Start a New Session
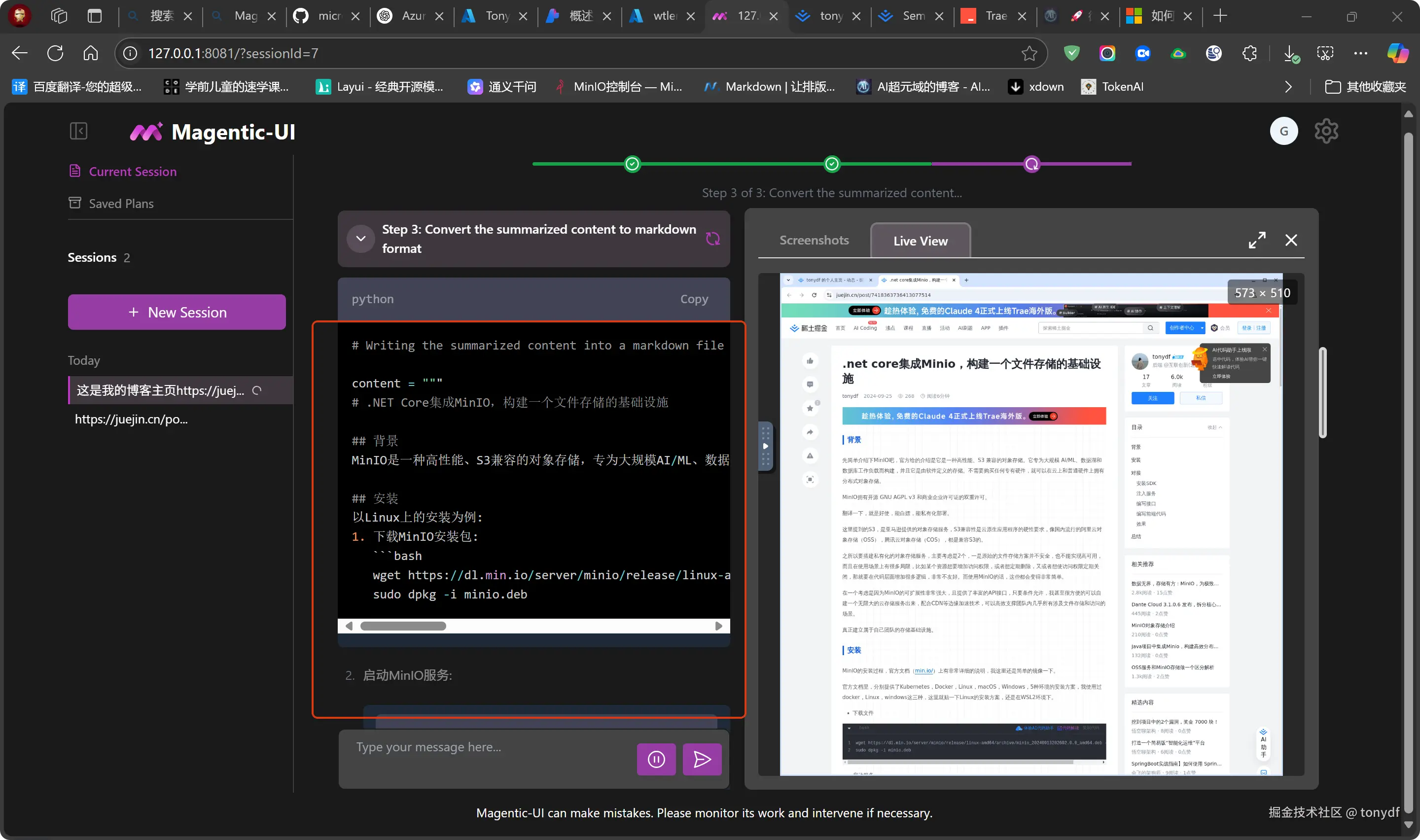Screen dimensions: 1420x840 click(x=177, y=312)
